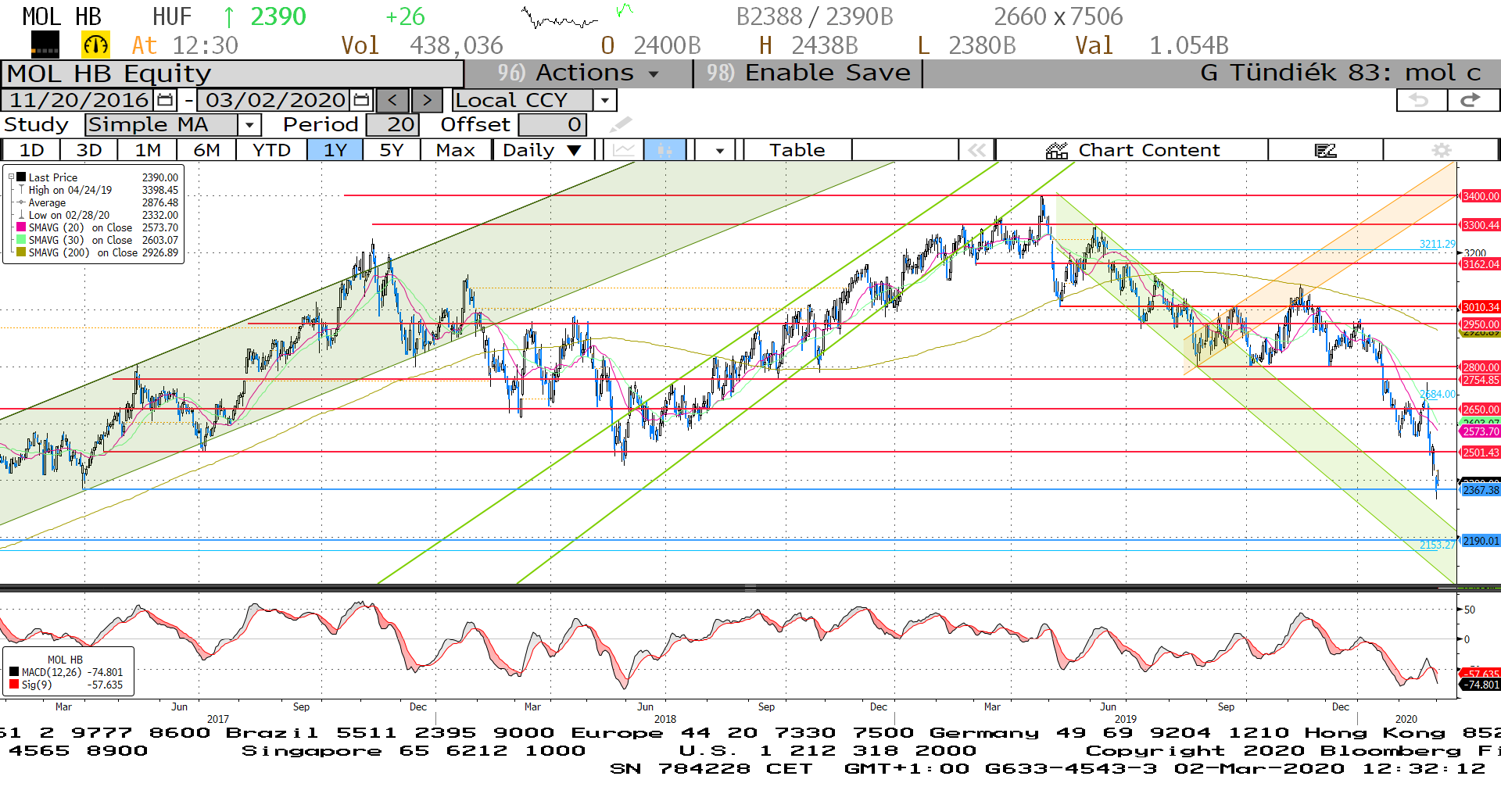Click panel divider handle above MACD pane
The height and width of the screenshot is (812, 1501).
click(750, 588)
